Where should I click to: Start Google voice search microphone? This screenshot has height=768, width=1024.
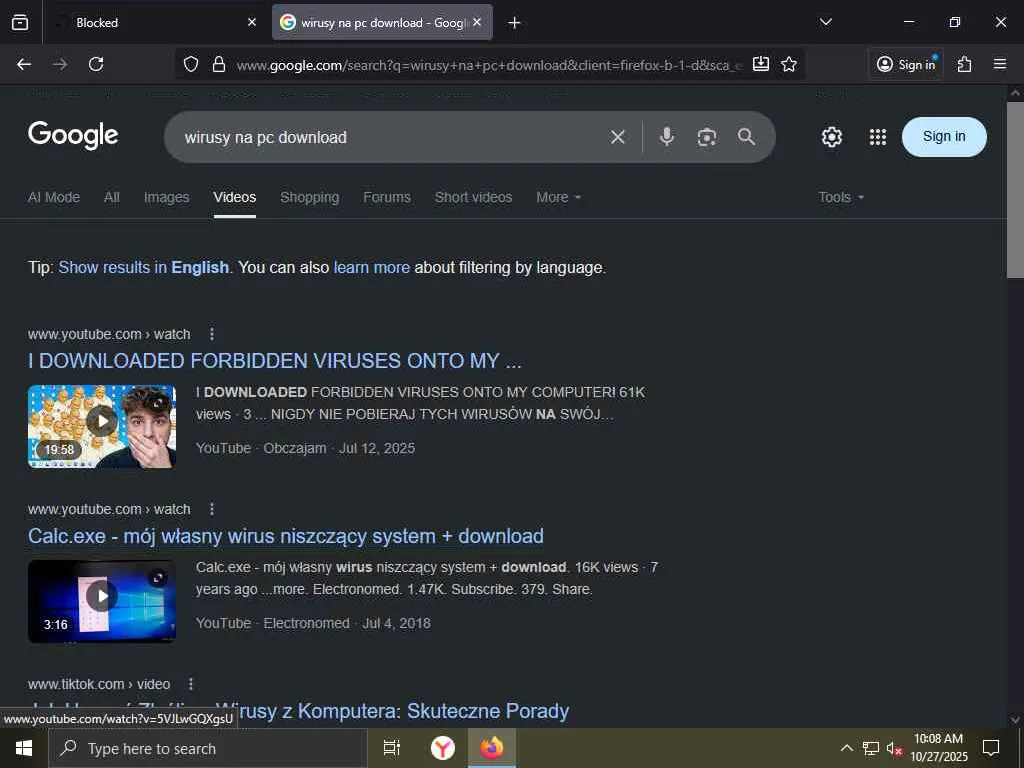click(667, 136)
